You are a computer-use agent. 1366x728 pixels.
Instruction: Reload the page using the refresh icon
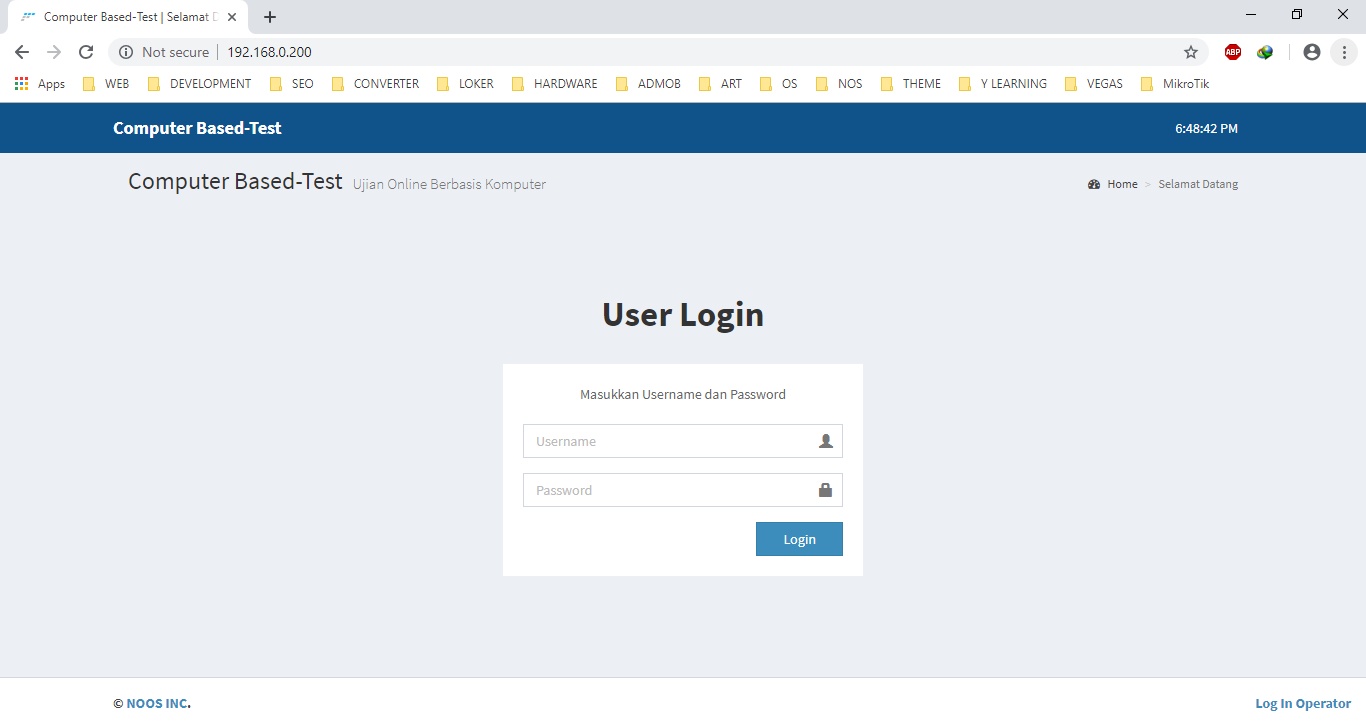coord(86,52)
